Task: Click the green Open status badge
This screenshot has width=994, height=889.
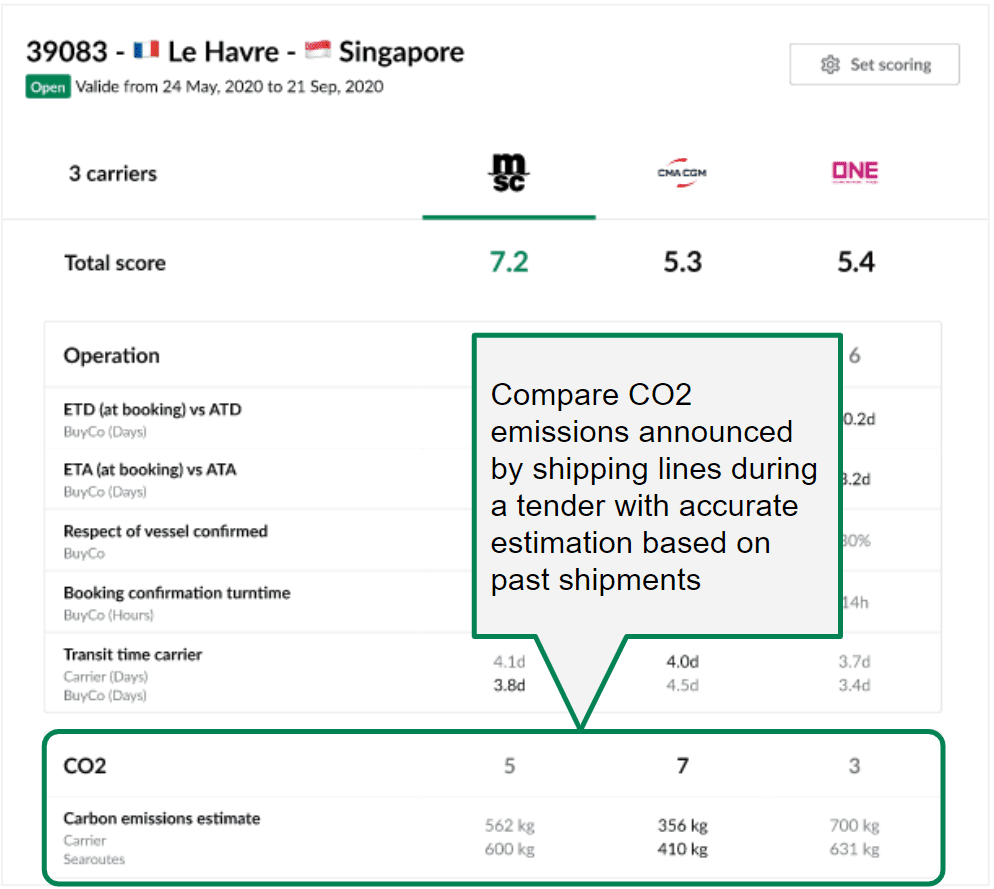Action: click(48, 87)
